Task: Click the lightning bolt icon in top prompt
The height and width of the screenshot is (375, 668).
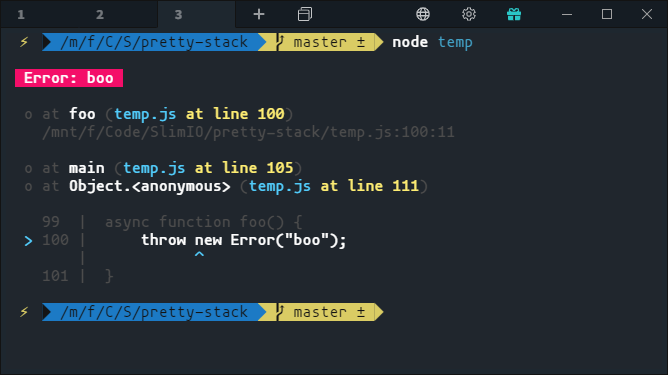Action: (24, 42)
